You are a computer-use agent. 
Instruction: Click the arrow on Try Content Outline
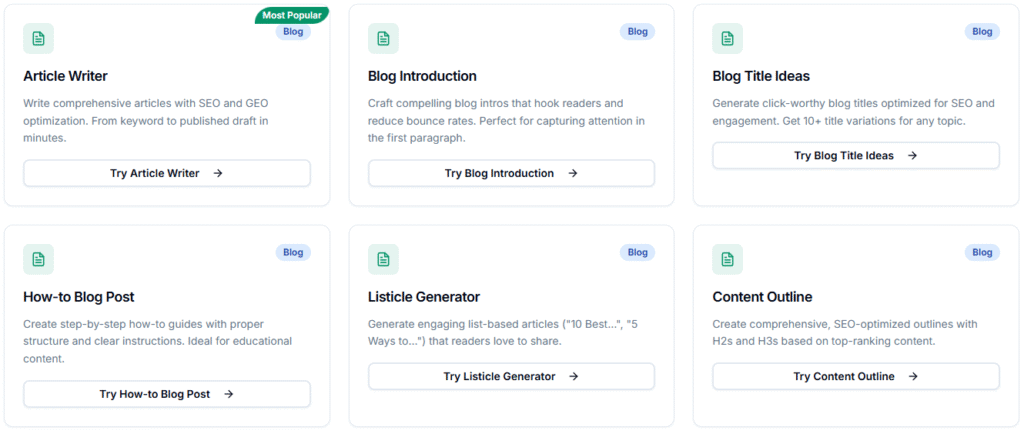(914, 376)
